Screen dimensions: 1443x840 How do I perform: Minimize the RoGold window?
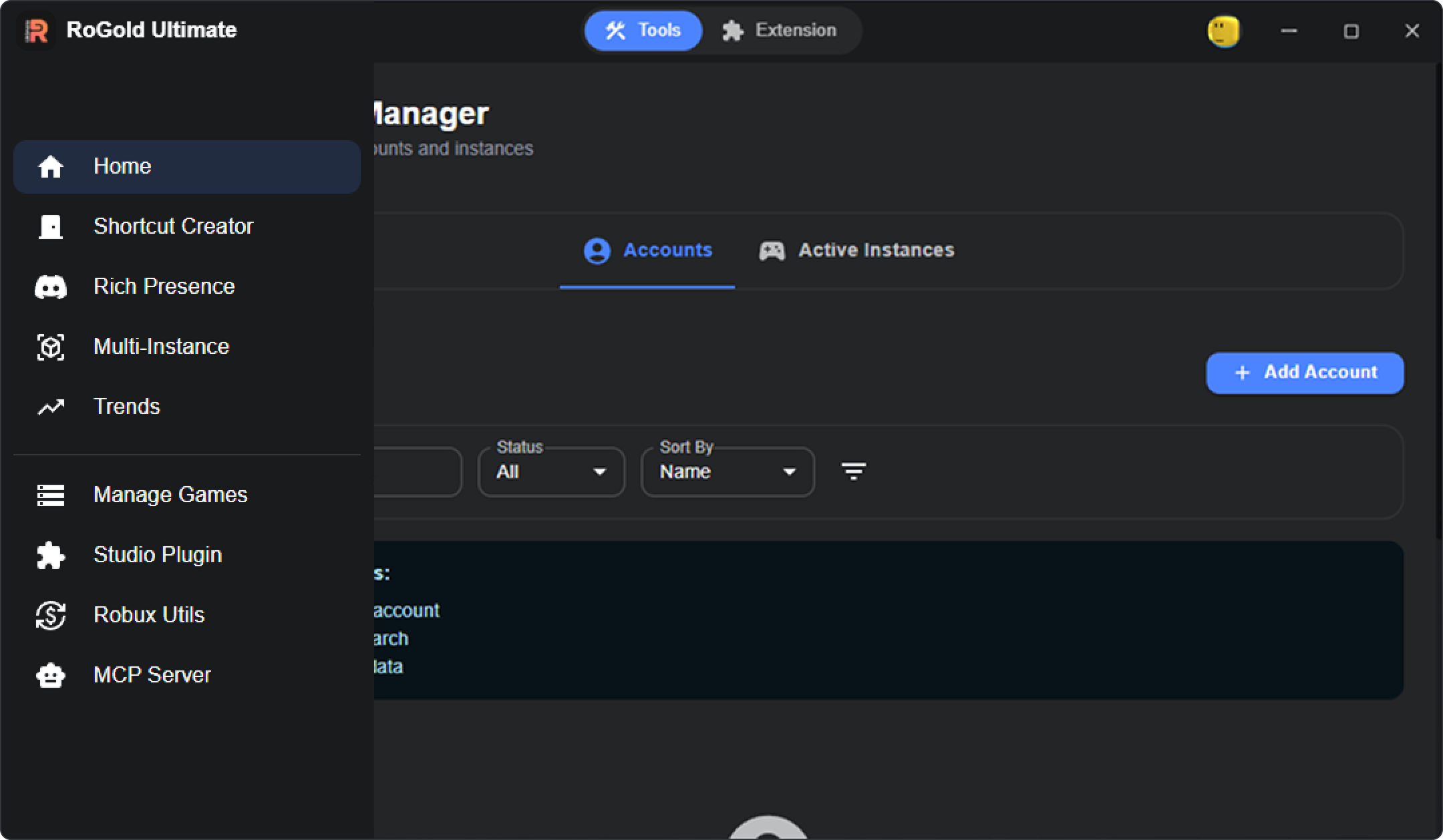tap(1289, 31)
